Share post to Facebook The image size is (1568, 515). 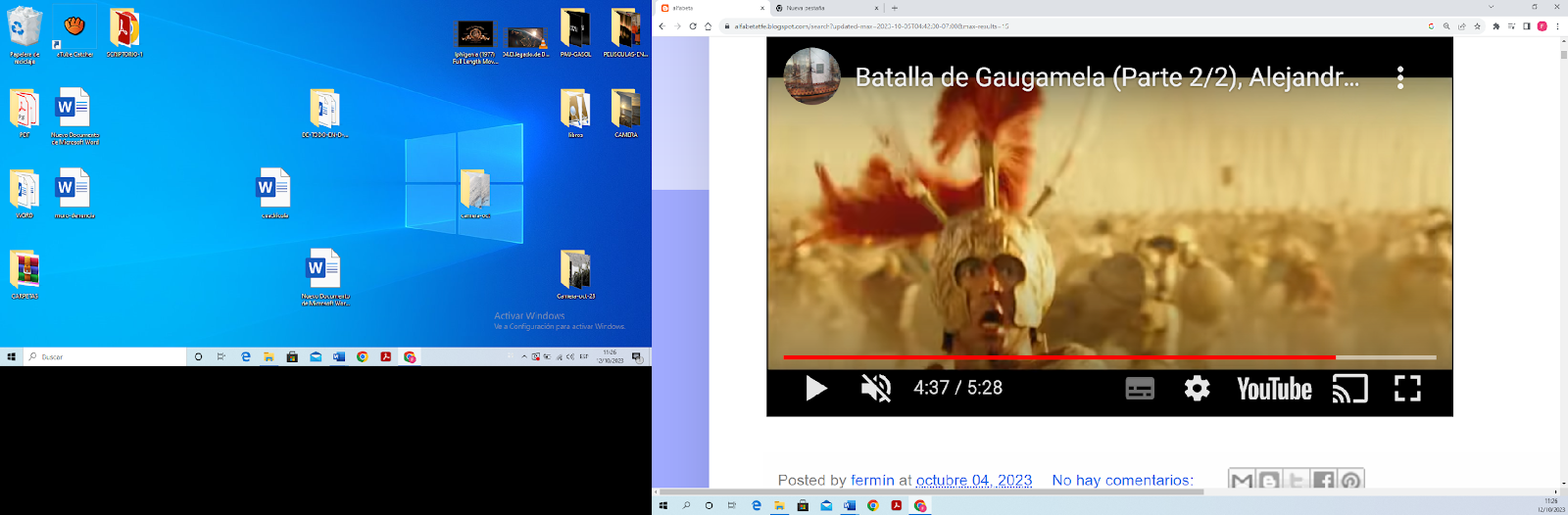1324,480
